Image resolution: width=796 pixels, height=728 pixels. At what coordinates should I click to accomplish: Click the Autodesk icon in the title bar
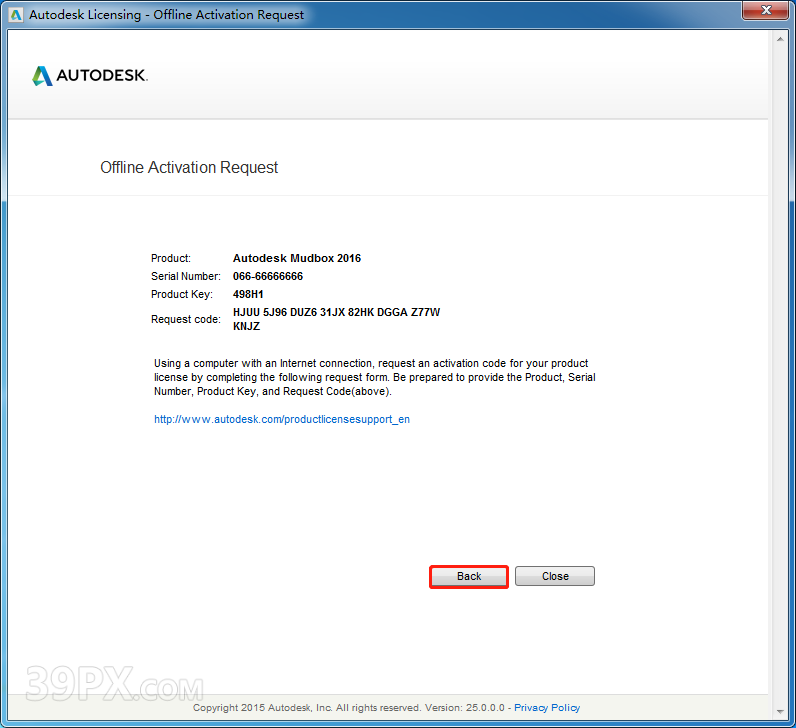15,15
